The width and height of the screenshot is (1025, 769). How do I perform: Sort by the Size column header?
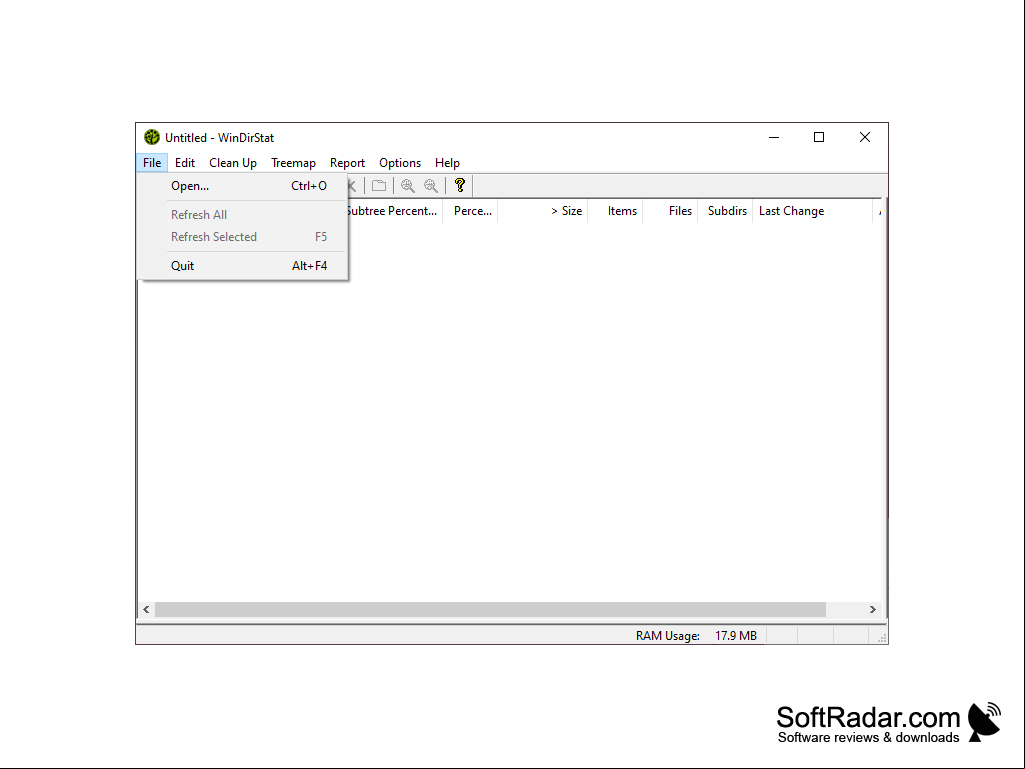coord(543,211)
